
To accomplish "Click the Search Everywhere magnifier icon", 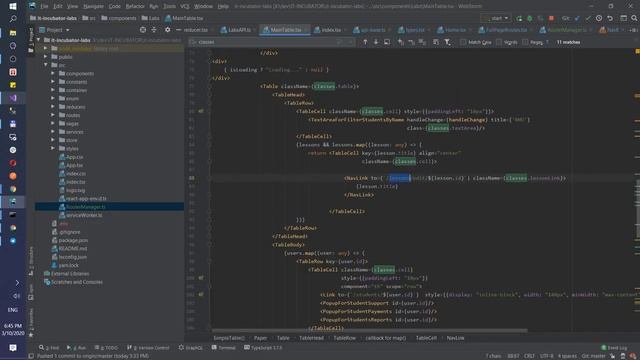I will pyautogui.click(x=634, y=18).
